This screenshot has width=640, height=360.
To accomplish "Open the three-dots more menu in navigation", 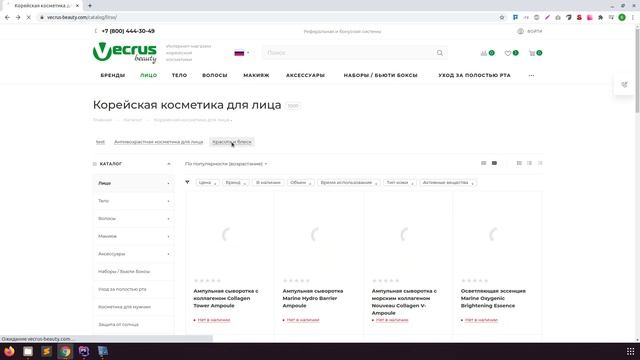I will [531, 76].
